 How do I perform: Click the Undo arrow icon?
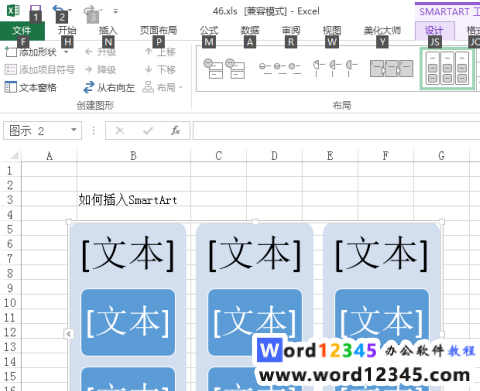pos(59,9)
